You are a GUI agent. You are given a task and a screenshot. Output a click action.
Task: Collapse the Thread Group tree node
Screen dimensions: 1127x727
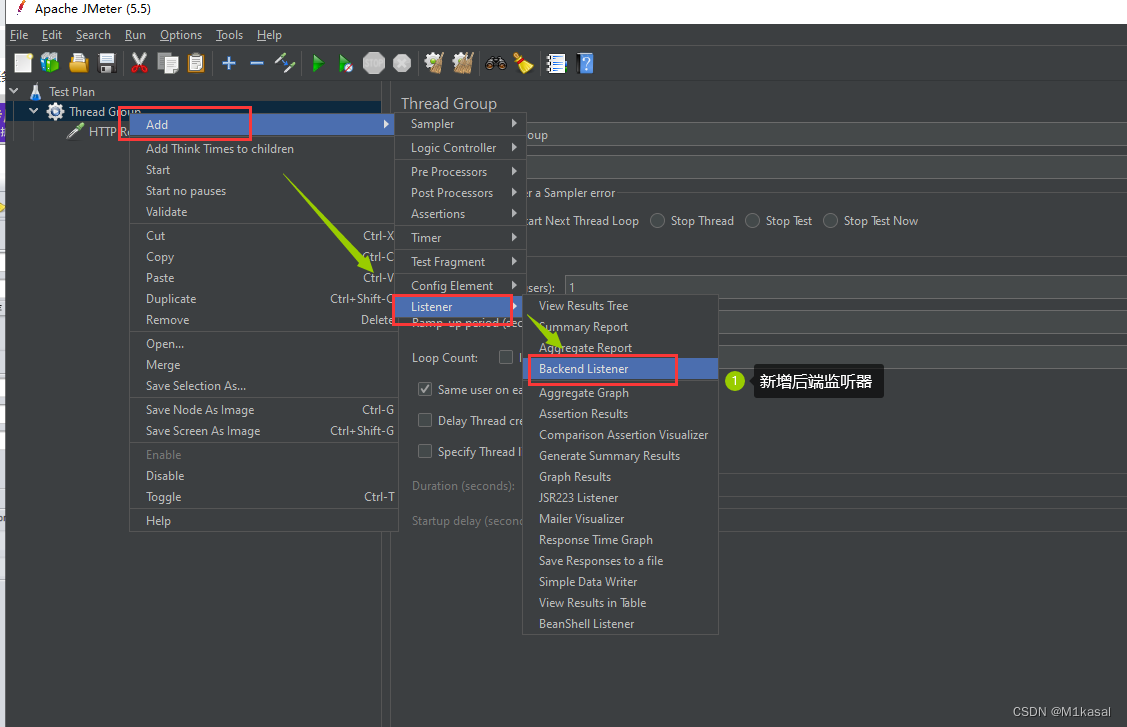(34, 111)
